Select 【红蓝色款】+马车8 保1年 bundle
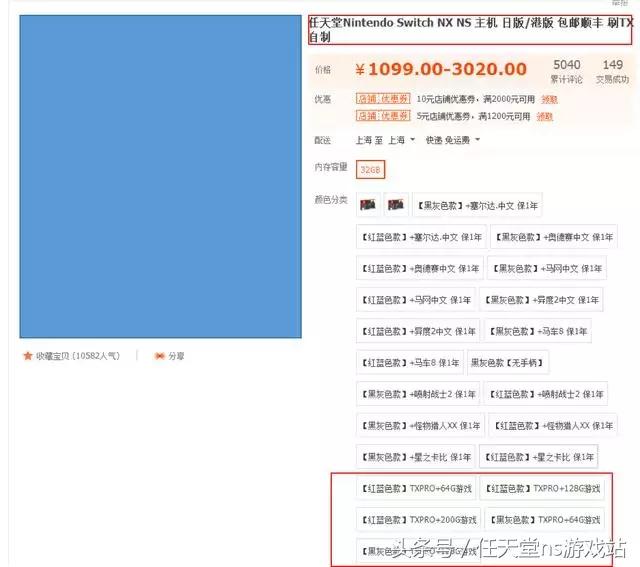 pyautogui.click(x=410, y=362)
